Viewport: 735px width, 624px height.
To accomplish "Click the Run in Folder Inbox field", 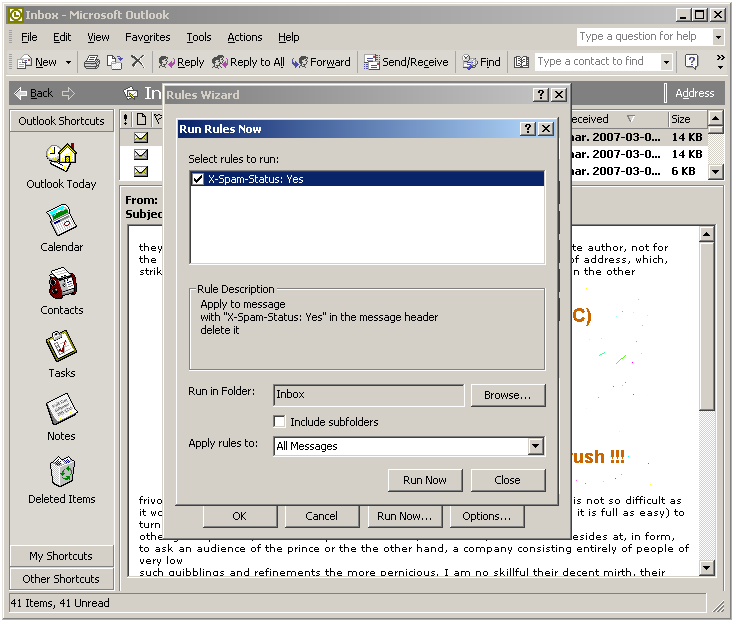I will (368, 395).
